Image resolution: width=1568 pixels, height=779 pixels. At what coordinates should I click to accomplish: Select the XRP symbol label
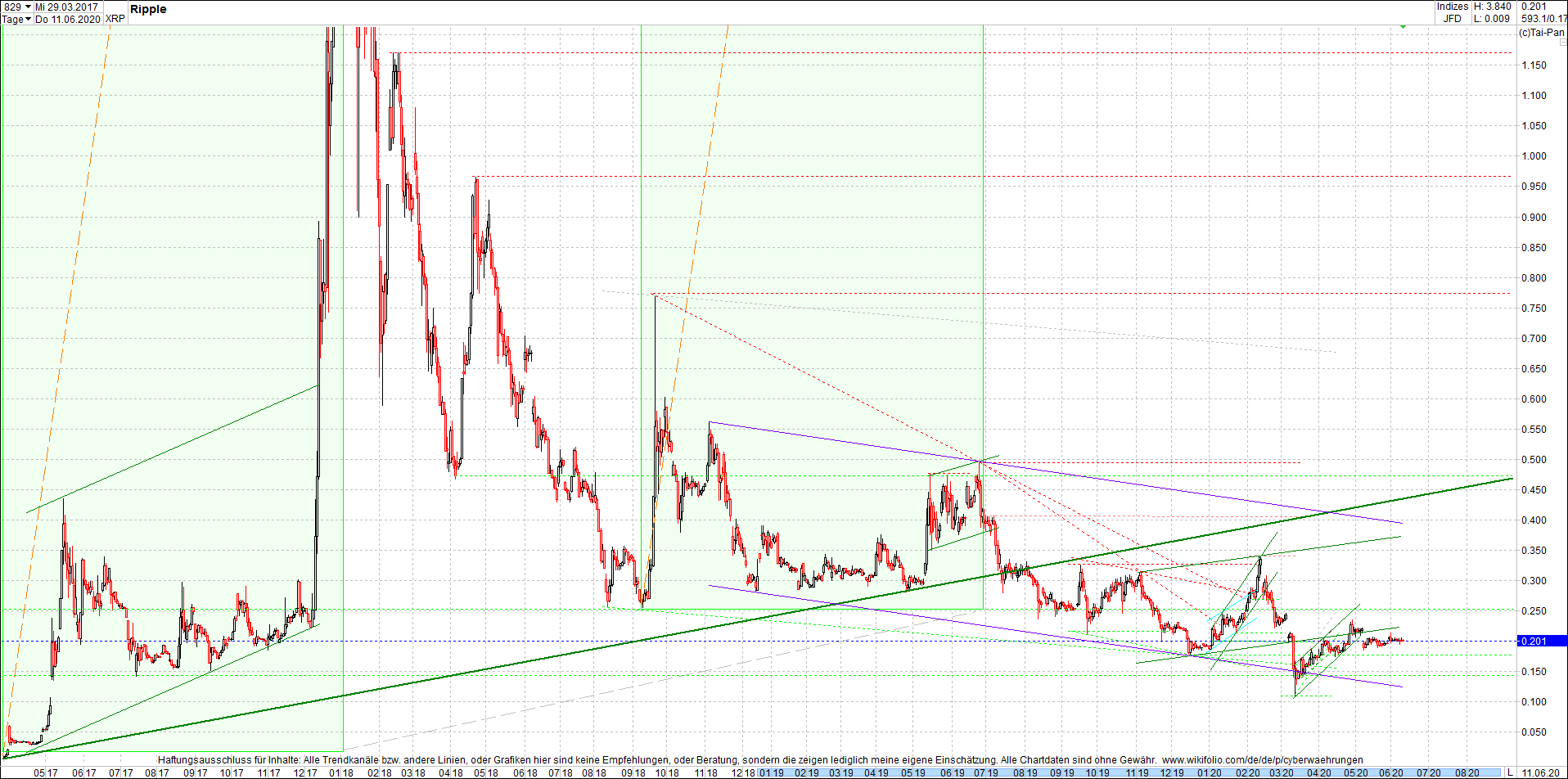(115, 19)
